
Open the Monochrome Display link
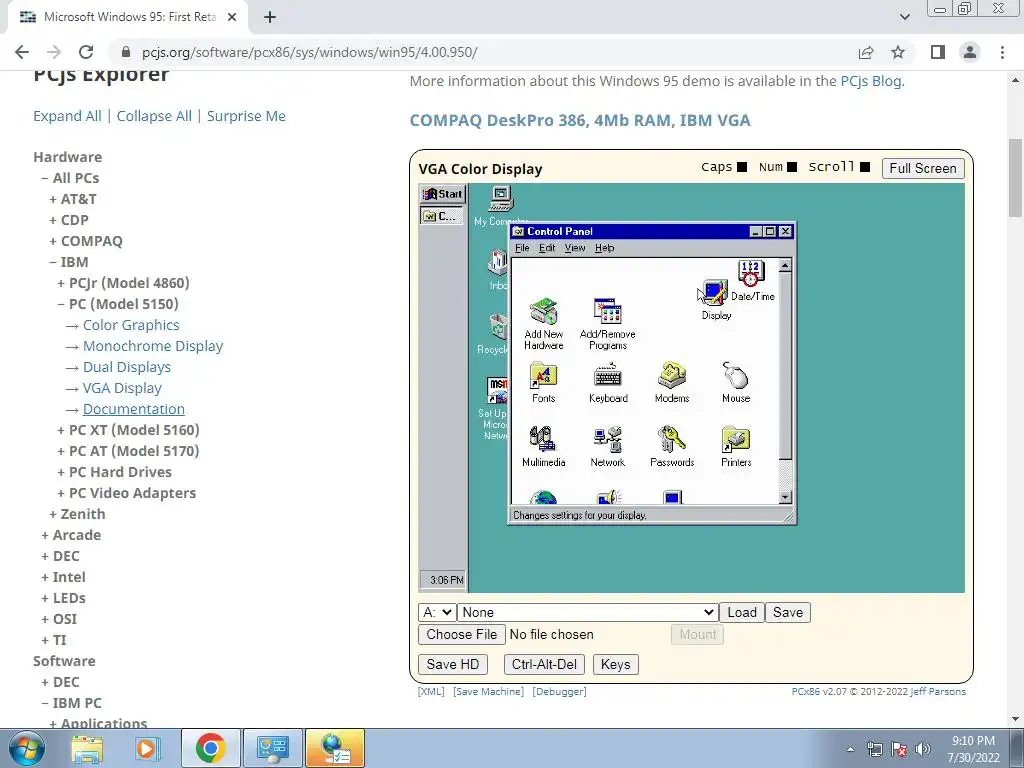click(153, 346)
